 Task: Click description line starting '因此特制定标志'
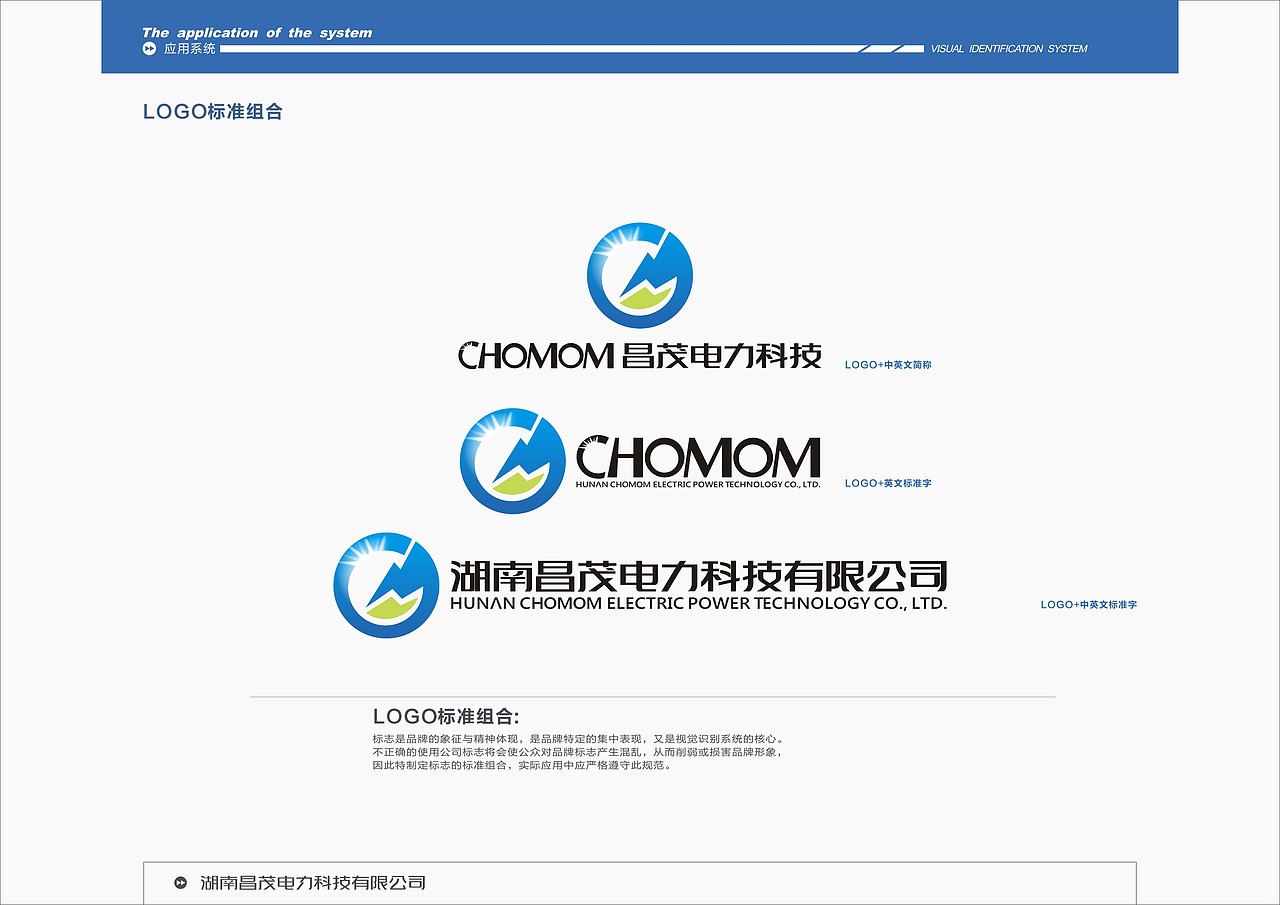(522, 765)
